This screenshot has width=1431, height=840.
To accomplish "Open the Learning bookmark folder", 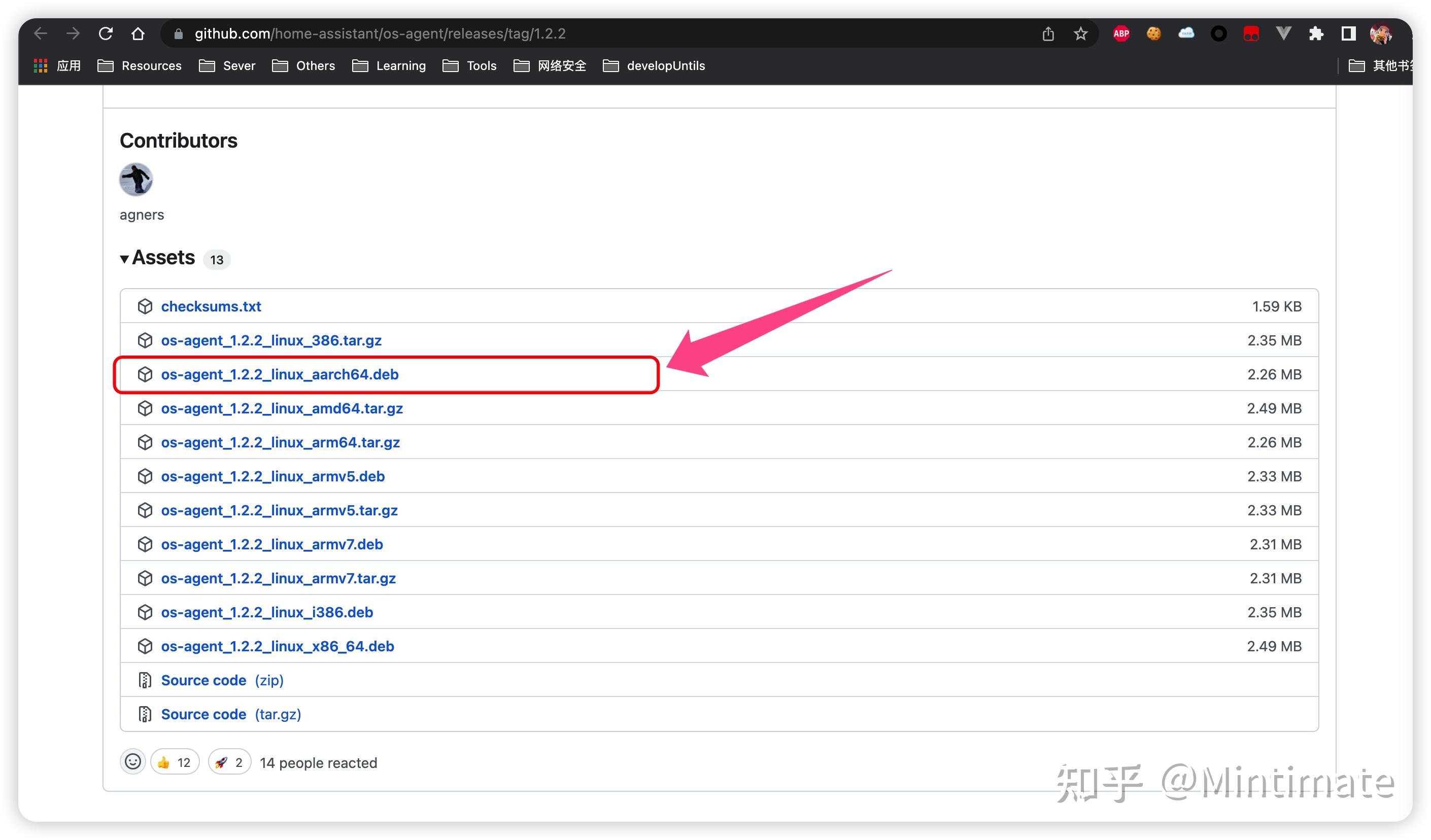I will point(389,66).
